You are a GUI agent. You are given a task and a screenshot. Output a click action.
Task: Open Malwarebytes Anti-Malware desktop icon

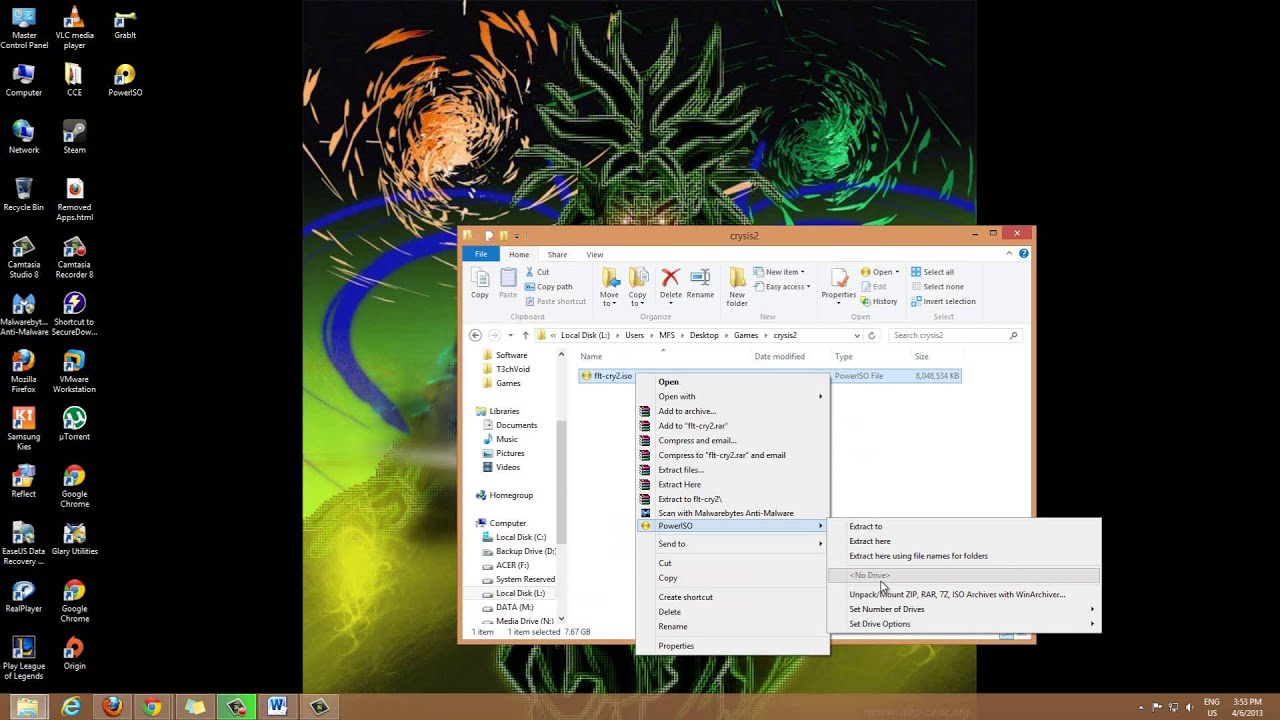(23, 314)
